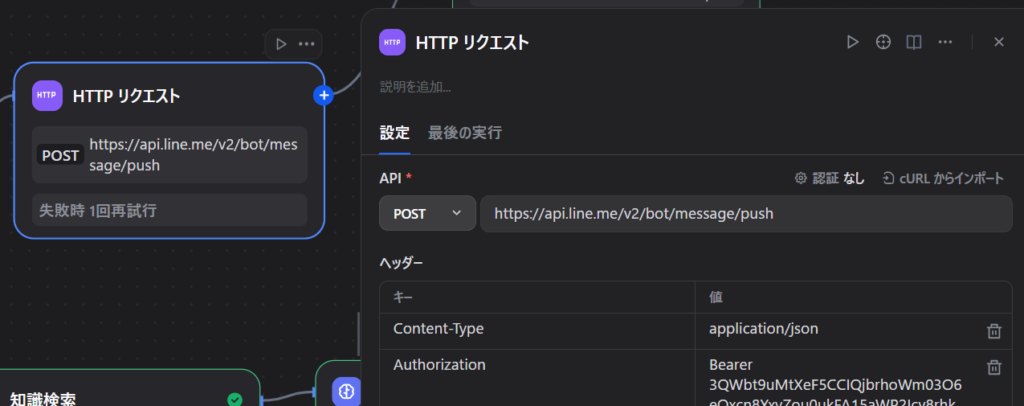Expand the POST method dropdown
The height and width of the screenshot is (406, 1024).
(427, 213)
